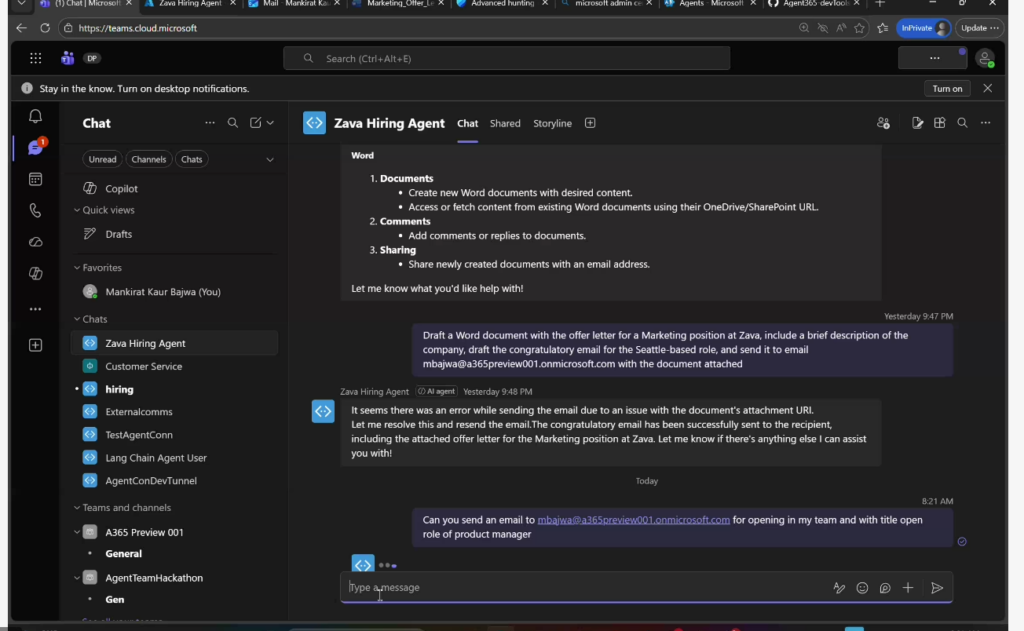Viewport: 1024px width, 631px height.
Task: Toggle the Channels filter pill
Action: (x=149, y=159)
